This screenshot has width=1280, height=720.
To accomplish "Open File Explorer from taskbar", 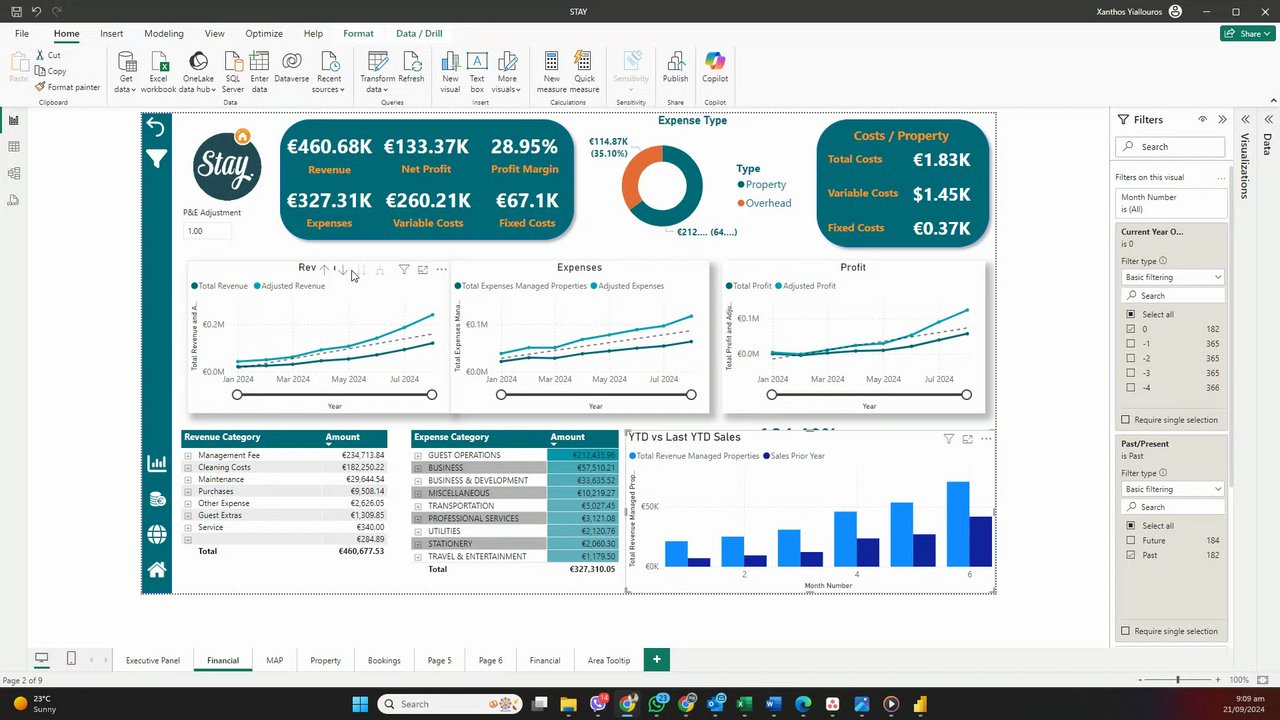I will [x=568, y=704].
